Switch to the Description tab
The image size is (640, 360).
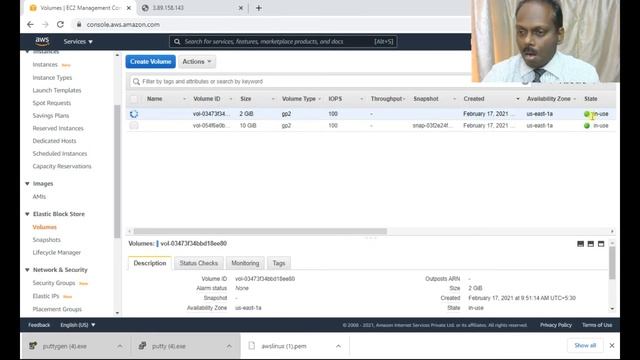point(150,263)
